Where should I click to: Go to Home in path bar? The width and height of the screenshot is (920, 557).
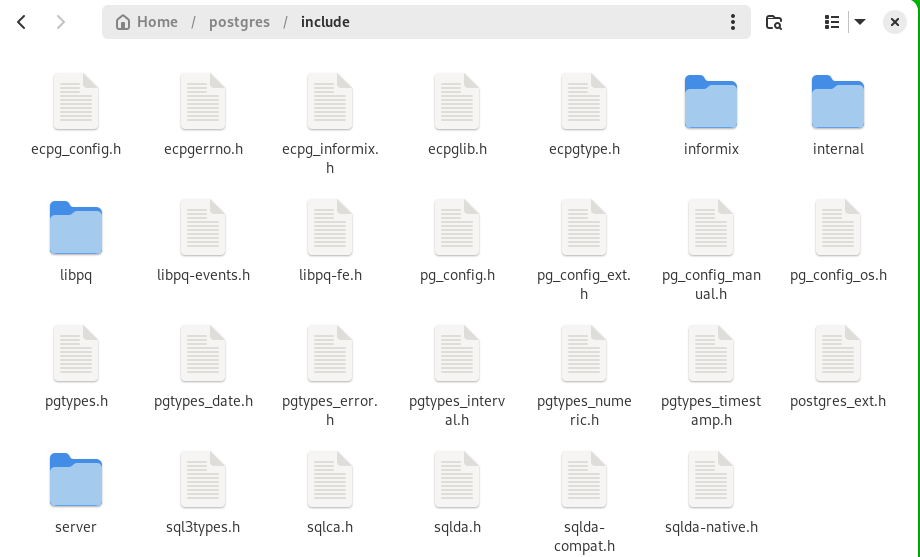[146, 22]
